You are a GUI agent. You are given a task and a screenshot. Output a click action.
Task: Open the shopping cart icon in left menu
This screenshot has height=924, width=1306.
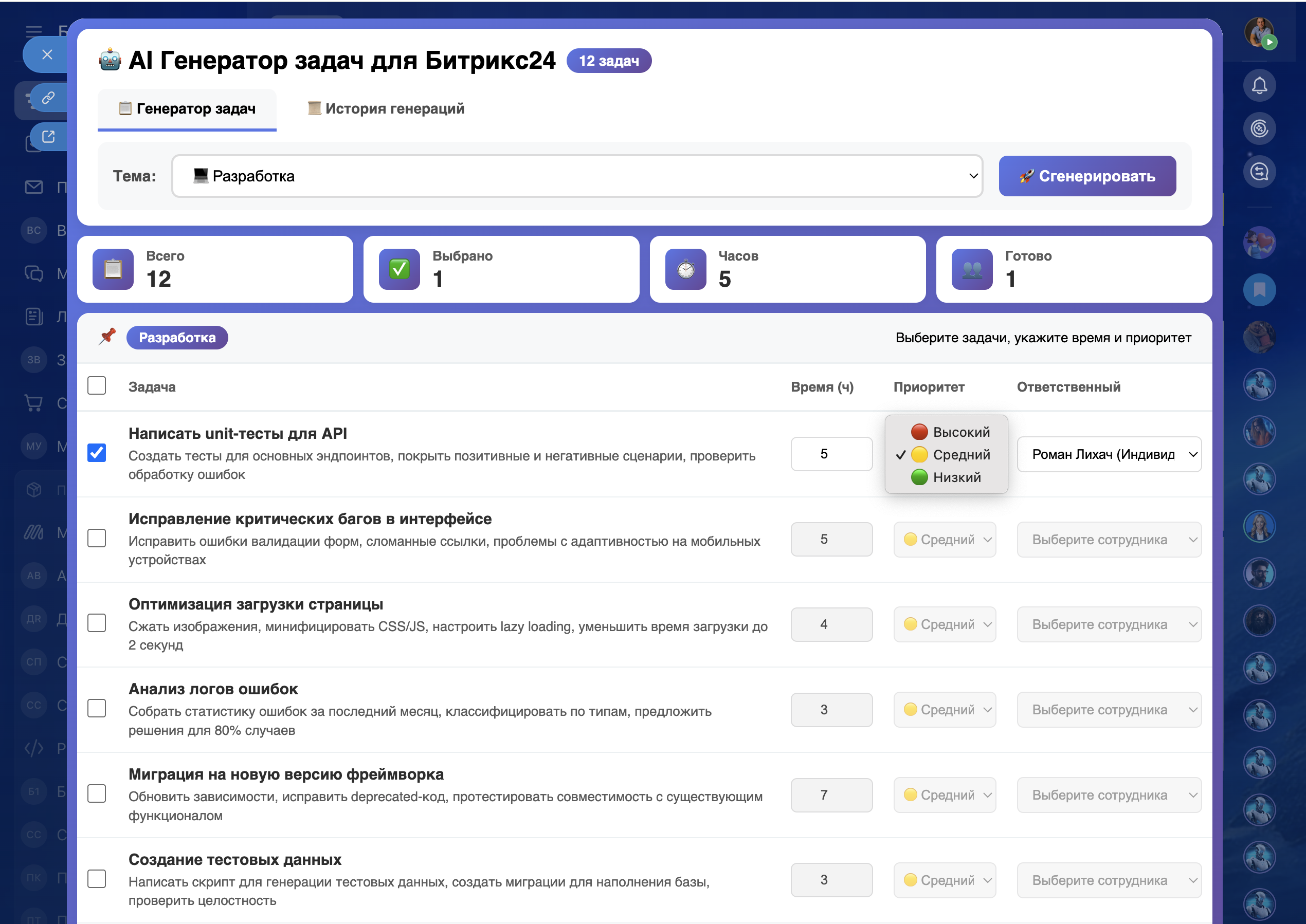pyautogui.click(x=33, y=403)
